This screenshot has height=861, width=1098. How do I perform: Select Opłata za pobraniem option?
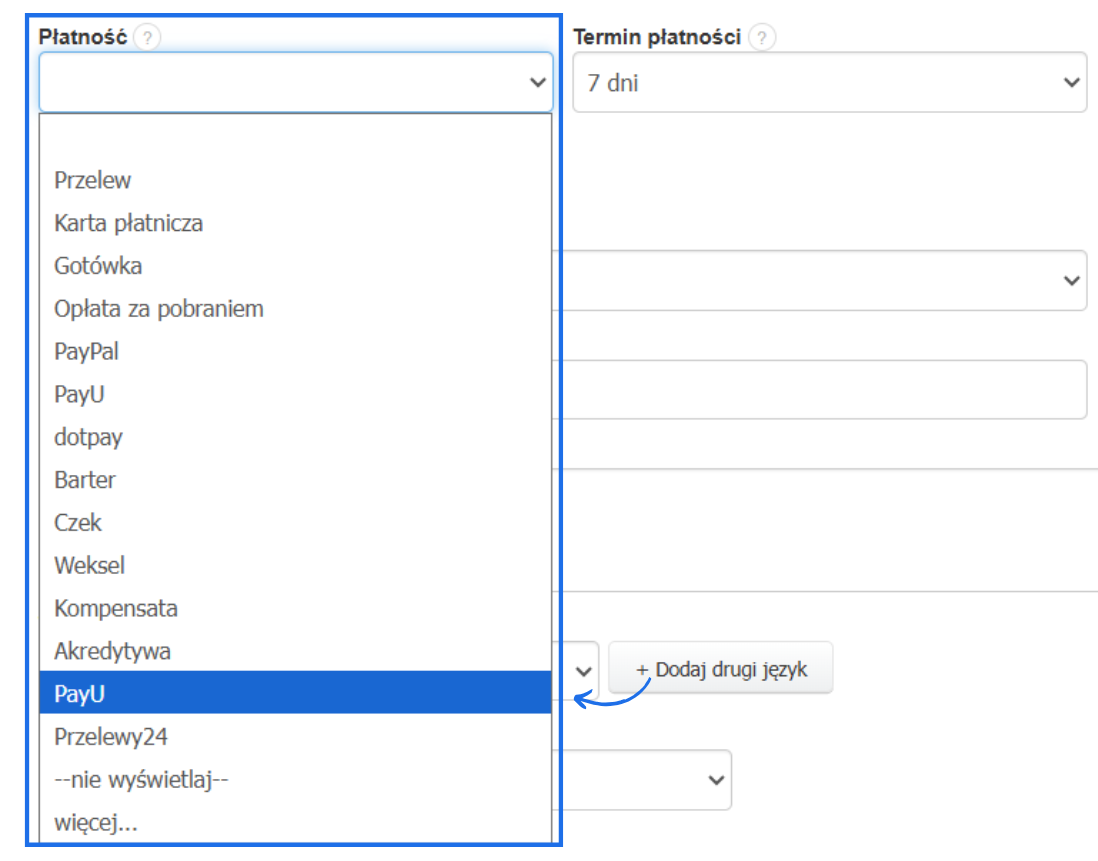(159, 309)
